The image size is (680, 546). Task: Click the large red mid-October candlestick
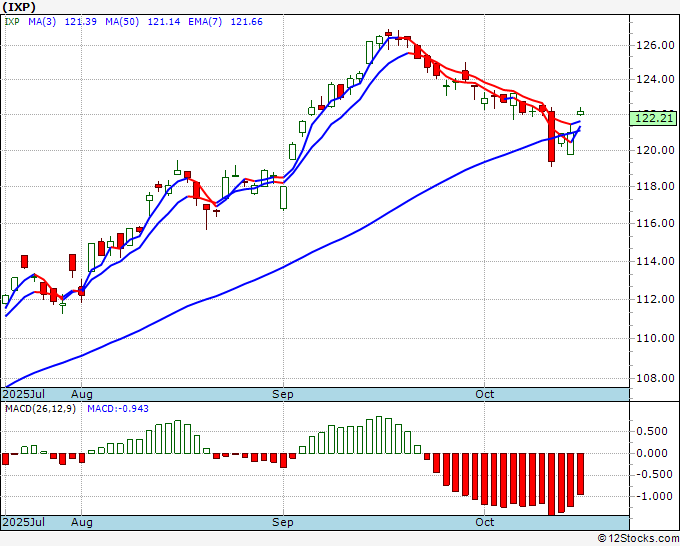coord(552,136)
